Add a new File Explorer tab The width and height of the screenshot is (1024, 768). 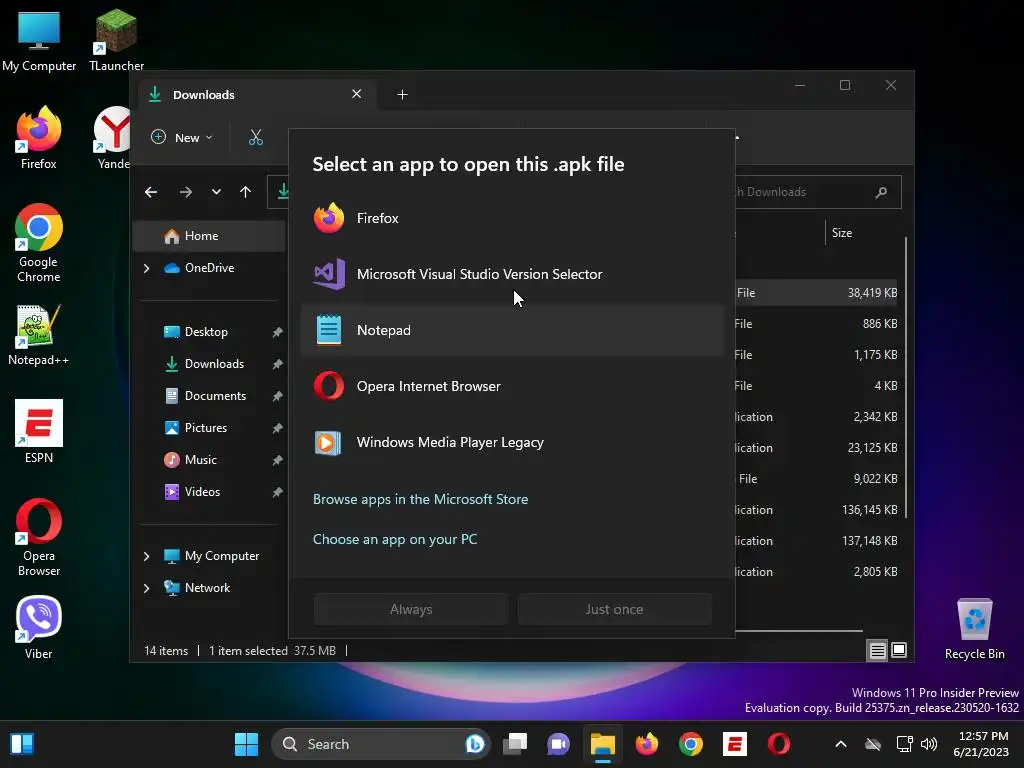point(402,95)
